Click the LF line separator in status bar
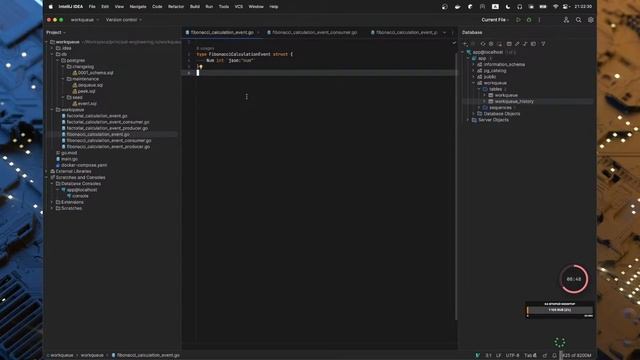Image resolution: width=640 pixels, height=360 pixels. pos(499,356)
